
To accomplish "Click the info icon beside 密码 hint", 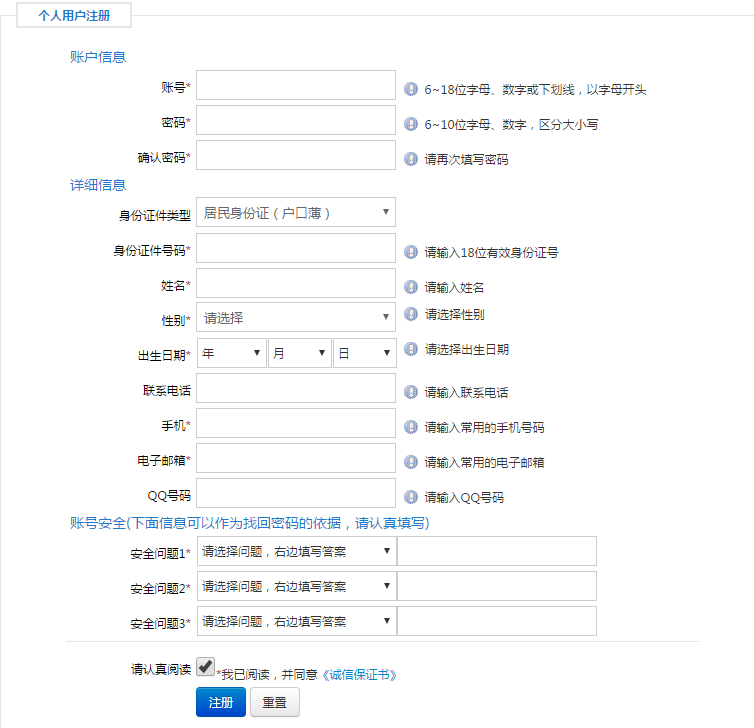I will coord(410,124).
